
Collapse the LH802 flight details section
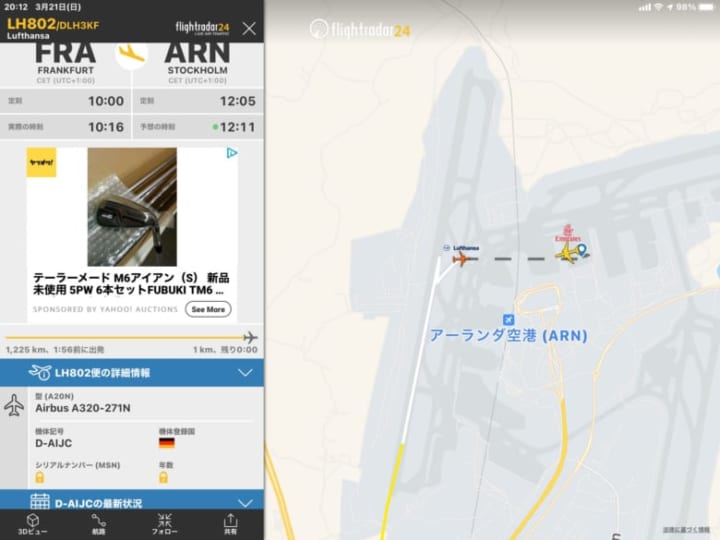point(132,372)
